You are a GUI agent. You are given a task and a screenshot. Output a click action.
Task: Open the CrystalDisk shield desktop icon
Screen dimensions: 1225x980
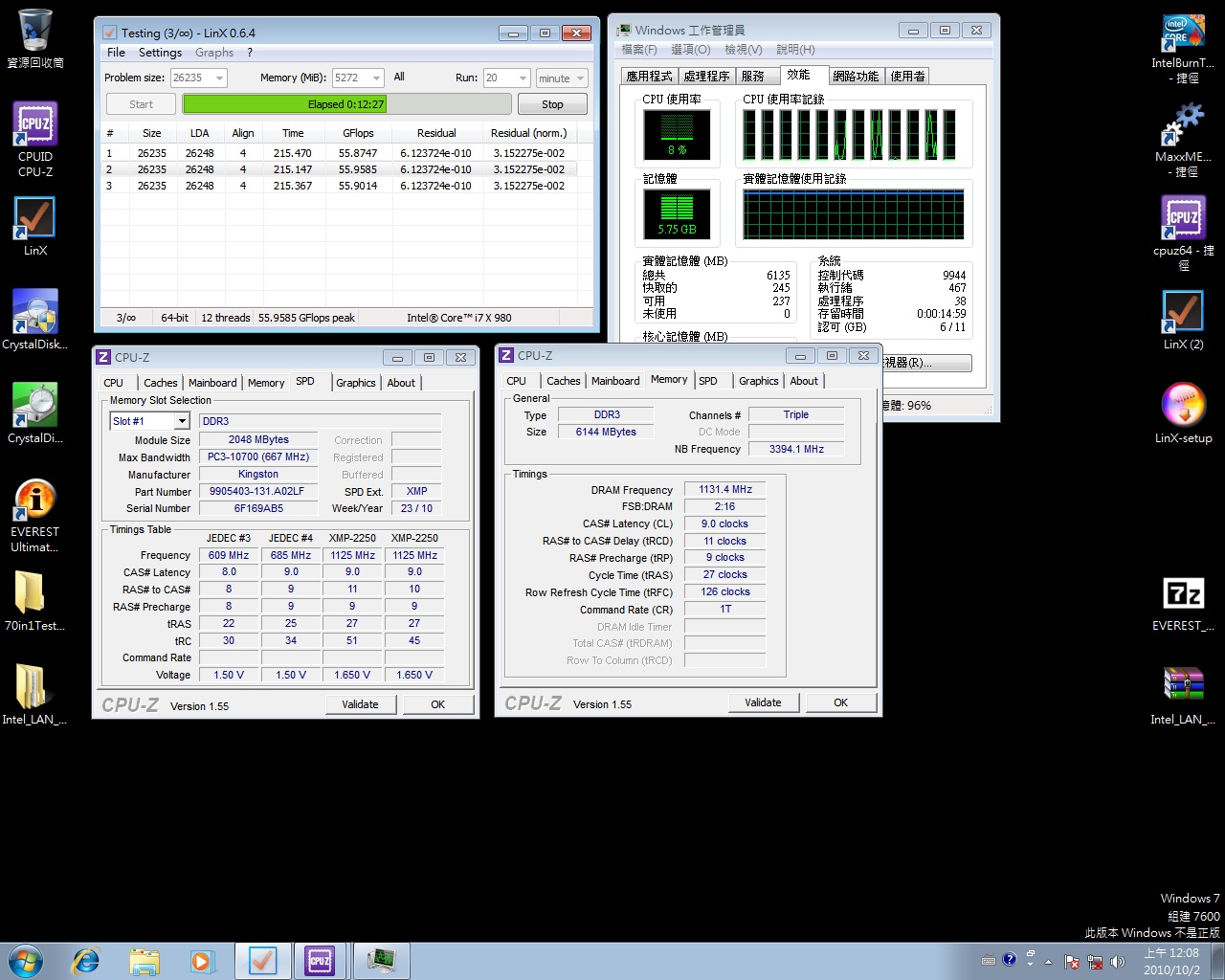[x=34, y=320]
